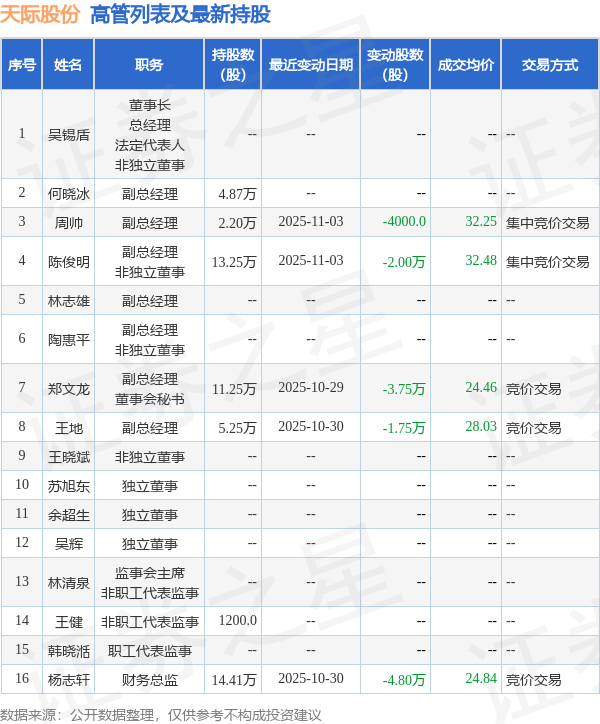The image size is (600, 724).
Task: Click the 11.25万 shareholding value
Action: click(234, 389)
